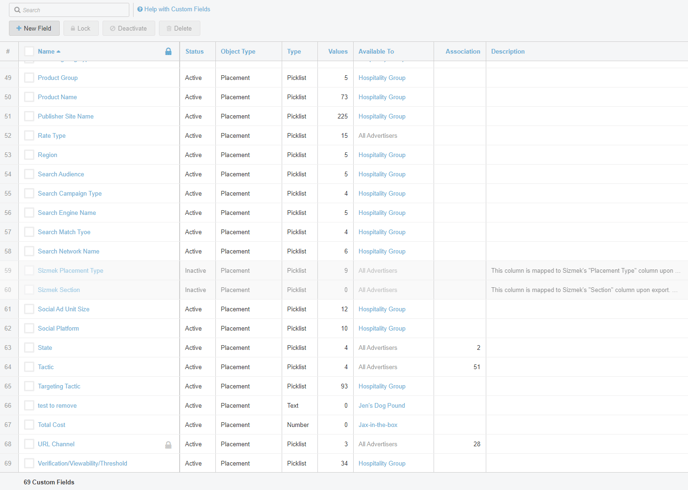This screenshot has height=490, width=688.
Task: Sort by the Description column header
Action: [508, 51]
